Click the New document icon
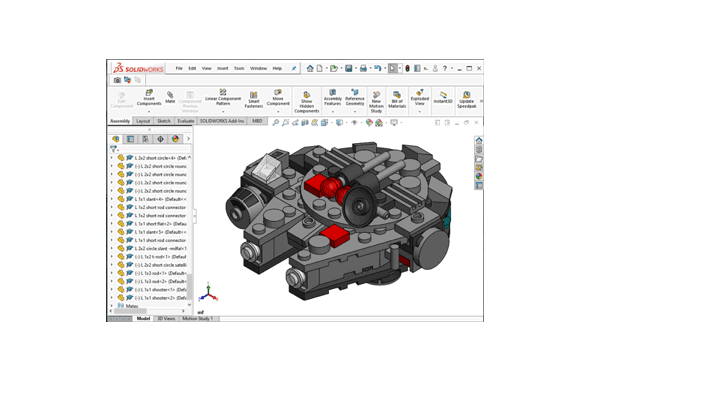The width and height of the screenshot is (720, 405). pos(320,68)
